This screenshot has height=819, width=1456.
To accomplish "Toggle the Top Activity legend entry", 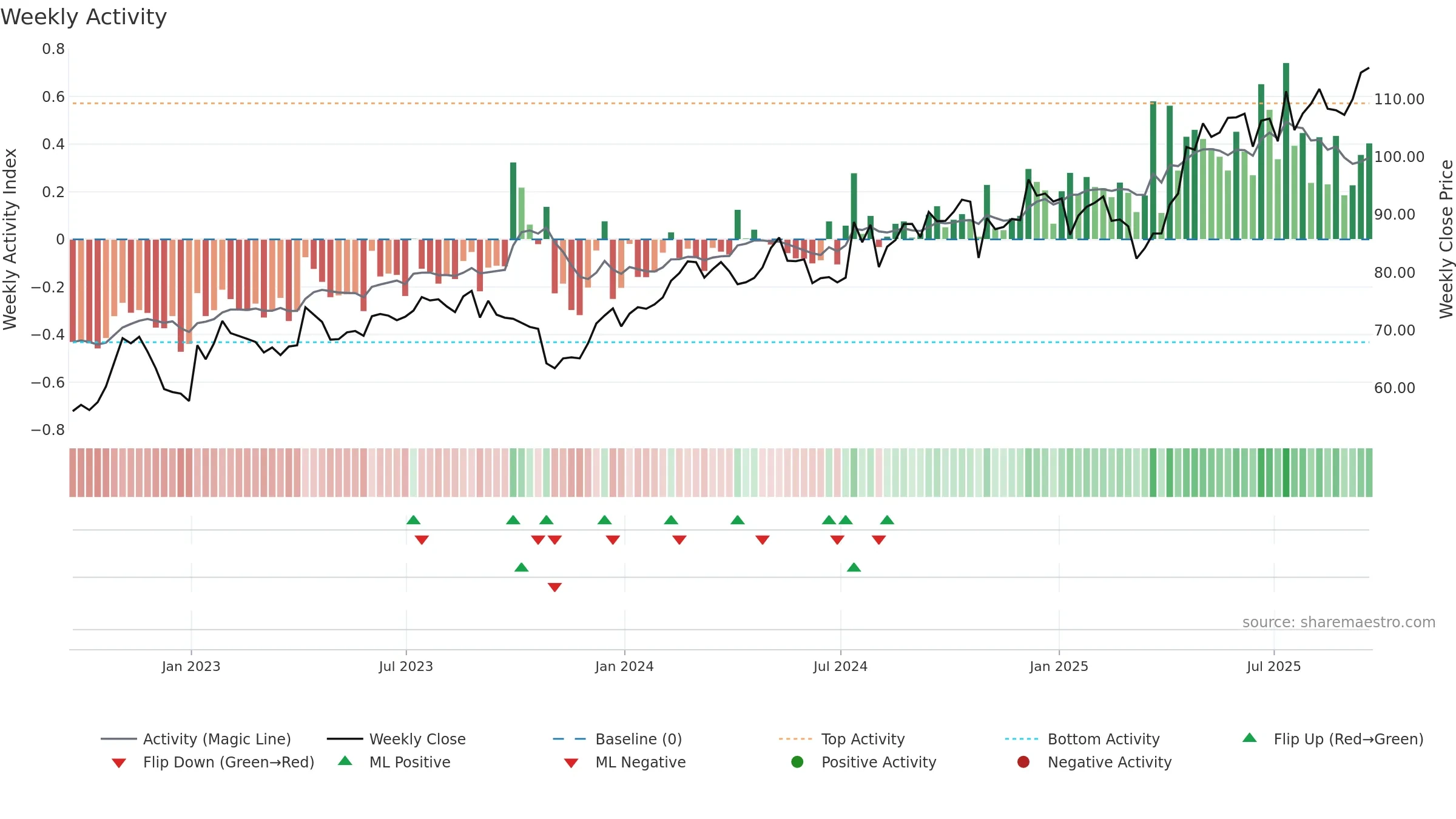I will (841, 739).
